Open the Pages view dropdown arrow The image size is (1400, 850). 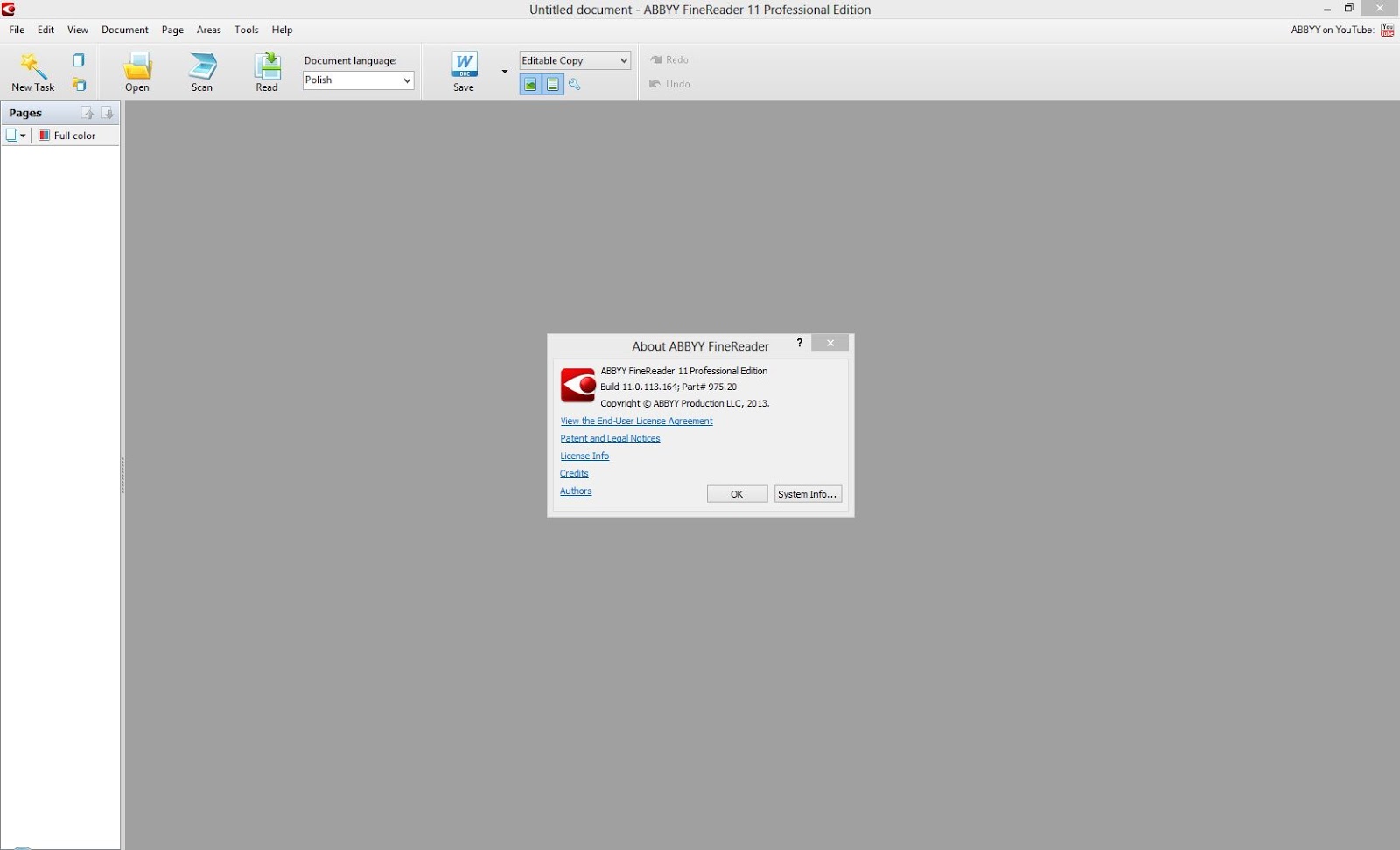click(23, 136)
